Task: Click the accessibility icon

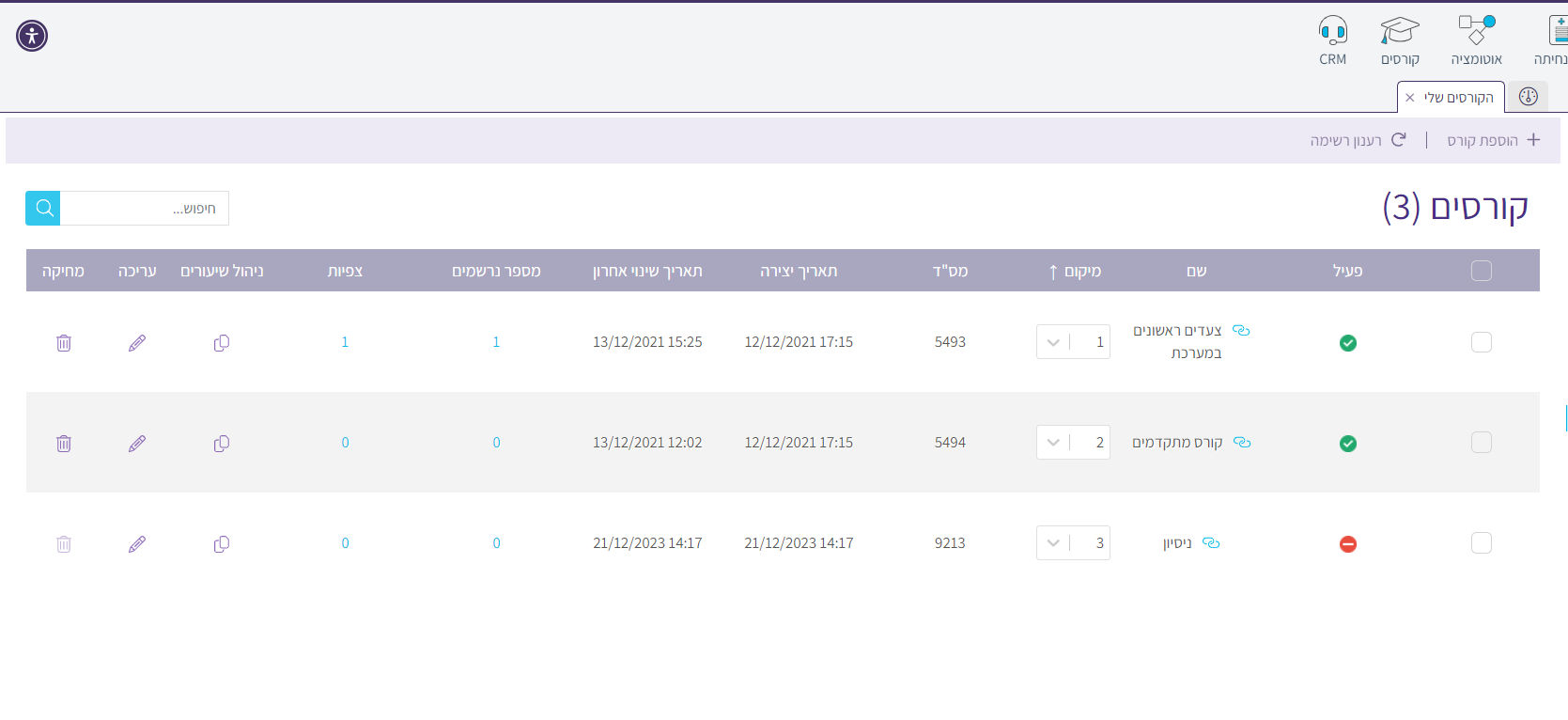Action: [32, 36]
